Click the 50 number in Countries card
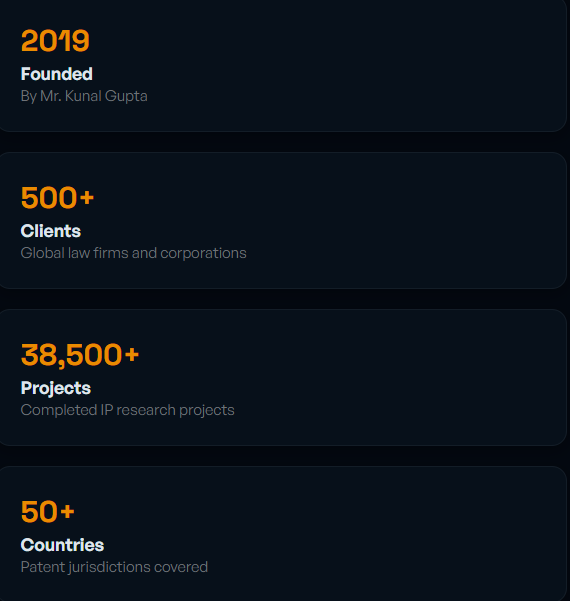Screen dimensions: 570x601 (39, 512)
